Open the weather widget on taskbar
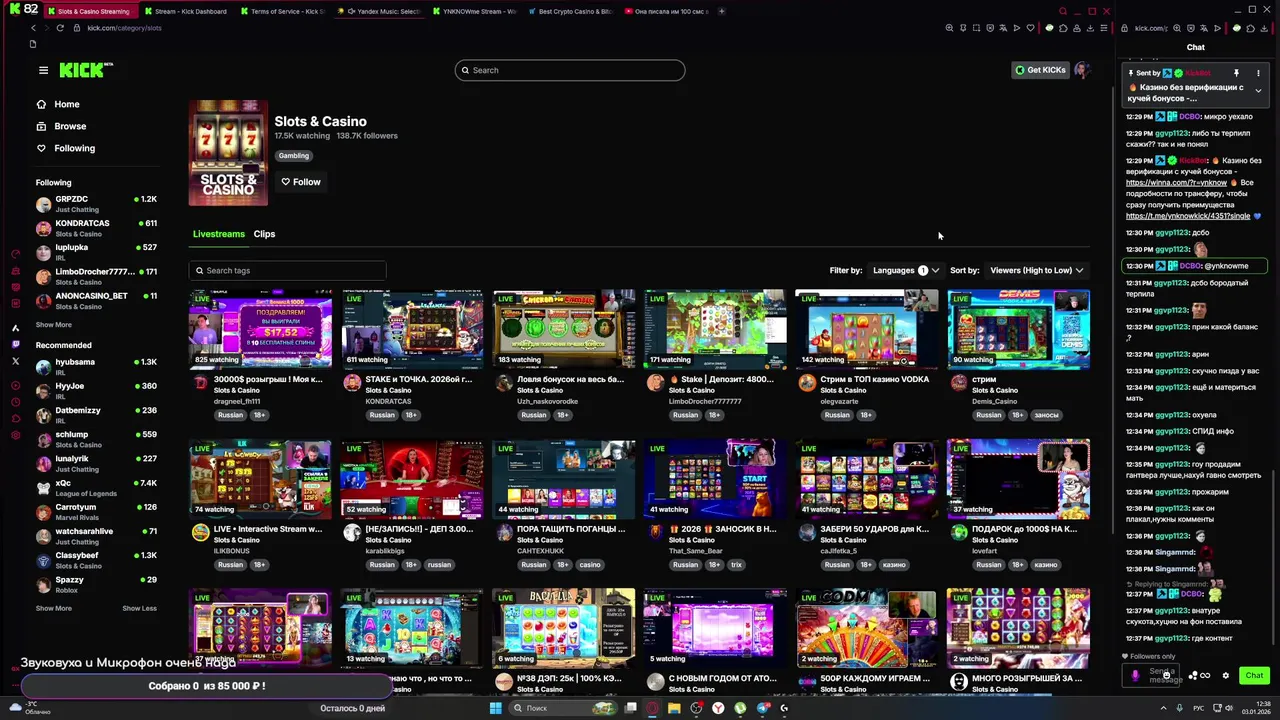Viewport: 1280px width, 720px height. (x=30, y=708)
